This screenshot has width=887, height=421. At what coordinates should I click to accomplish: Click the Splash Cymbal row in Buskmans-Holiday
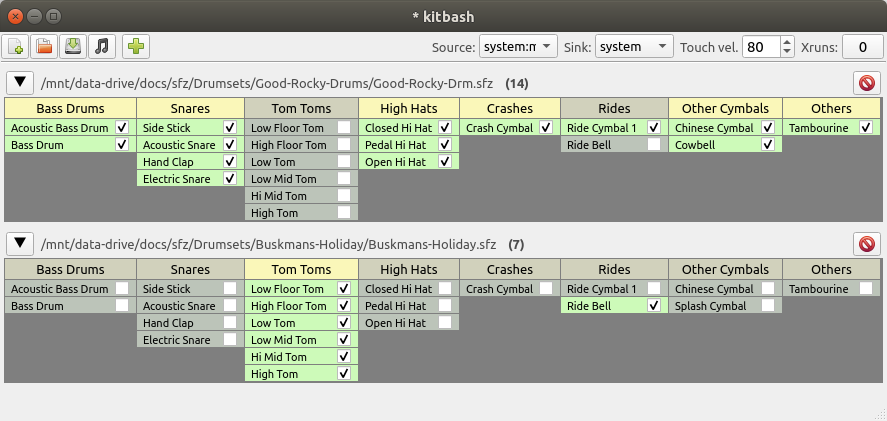(x=725, y=306)
